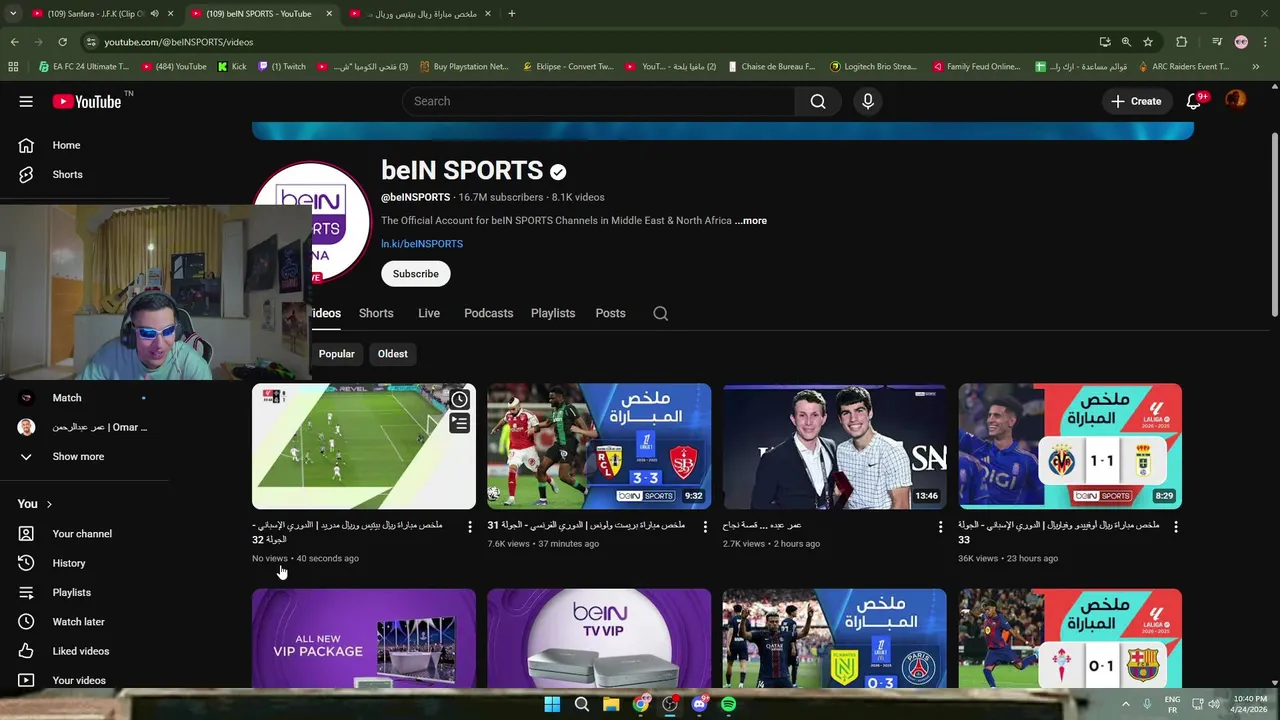The width and height of the screenshot is (1280, 720).
Task: Open options for Real Betis vs Real Madrid video
Action: pyautogui.click(x=470, y=527)
